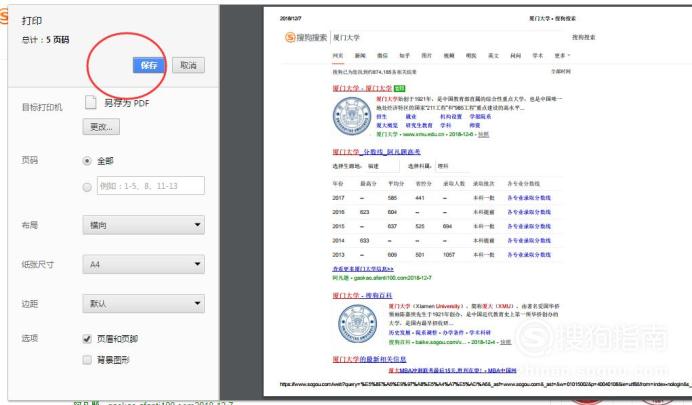Select the 网页 tab in the preview

point(338,56)
